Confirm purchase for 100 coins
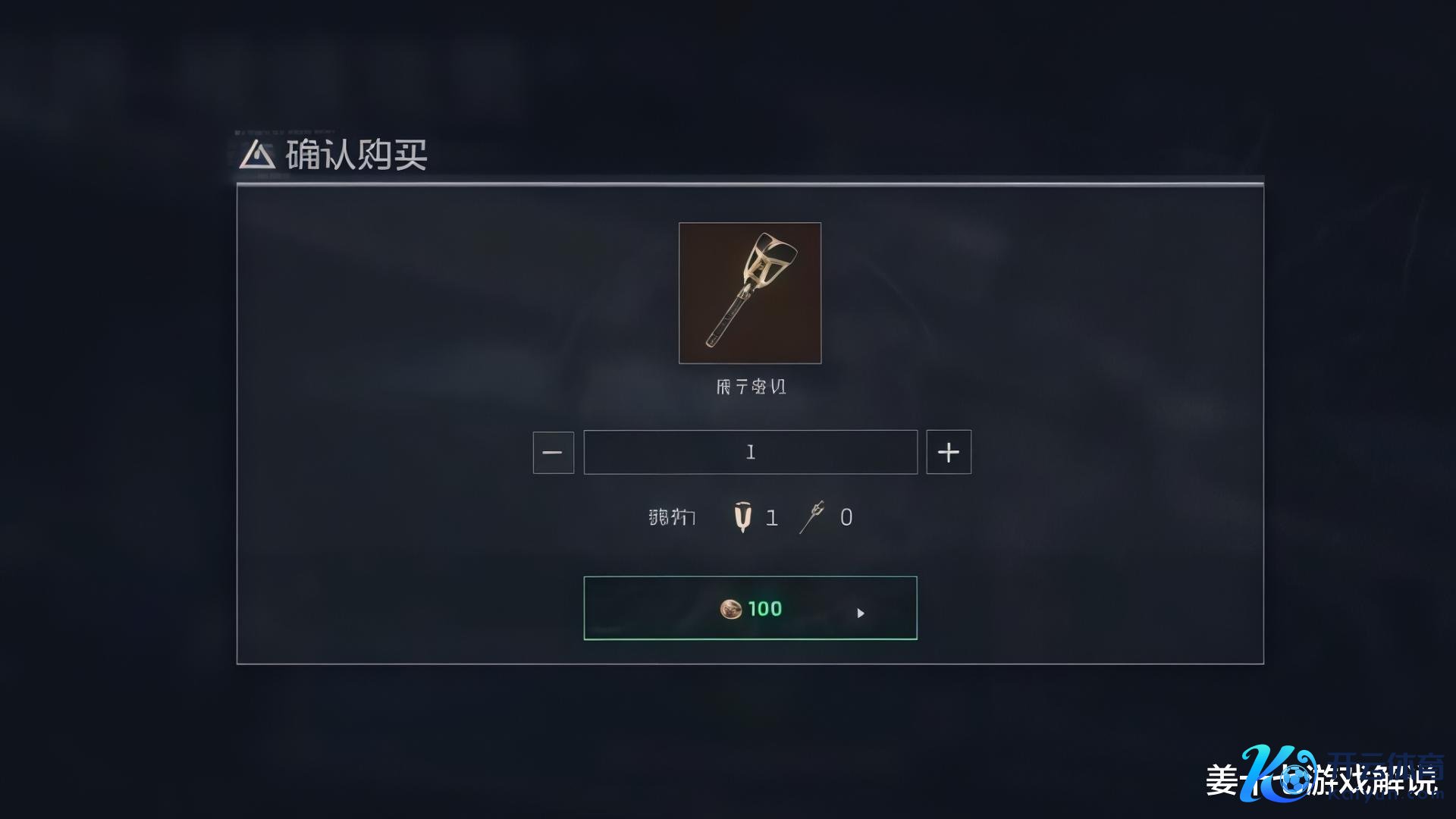Viewport: 1456px width, 819px height. [x=750, y=608]
